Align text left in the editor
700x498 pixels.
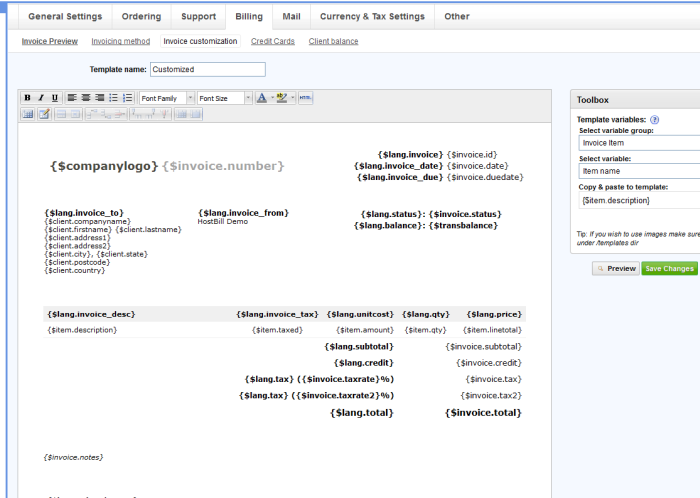[72, 98]
